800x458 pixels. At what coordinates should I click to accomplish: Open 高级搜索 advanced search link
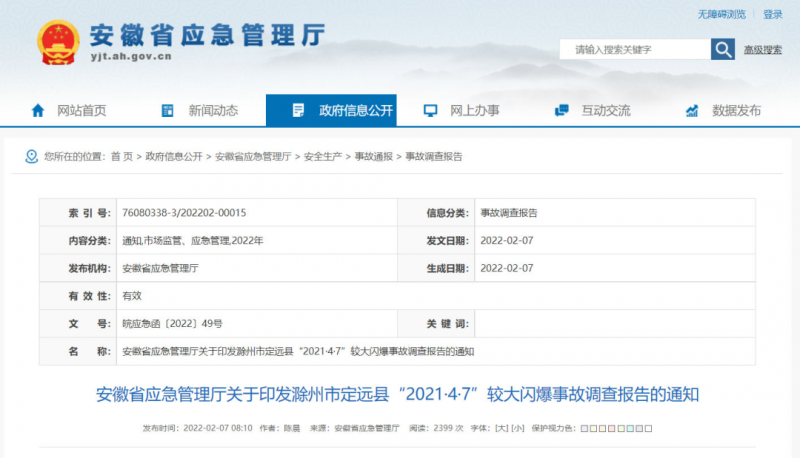tap(762, 50)
